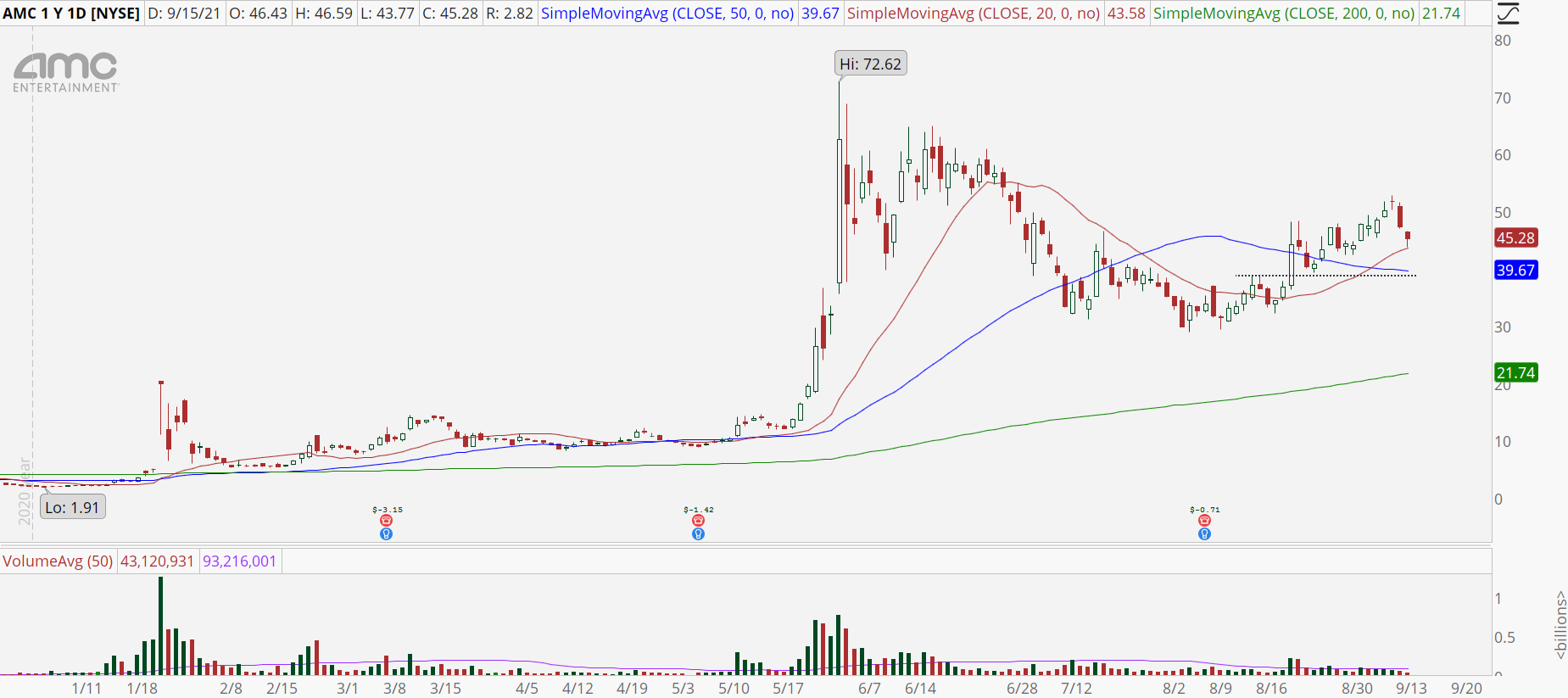Click the red earnings phone icon under $-3.15
The image size is (1568, 698).
tap(386, 521)
